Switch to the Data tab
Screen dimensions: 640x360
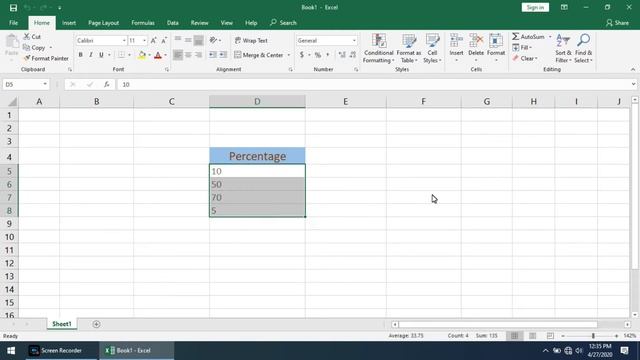coord(173,23)
